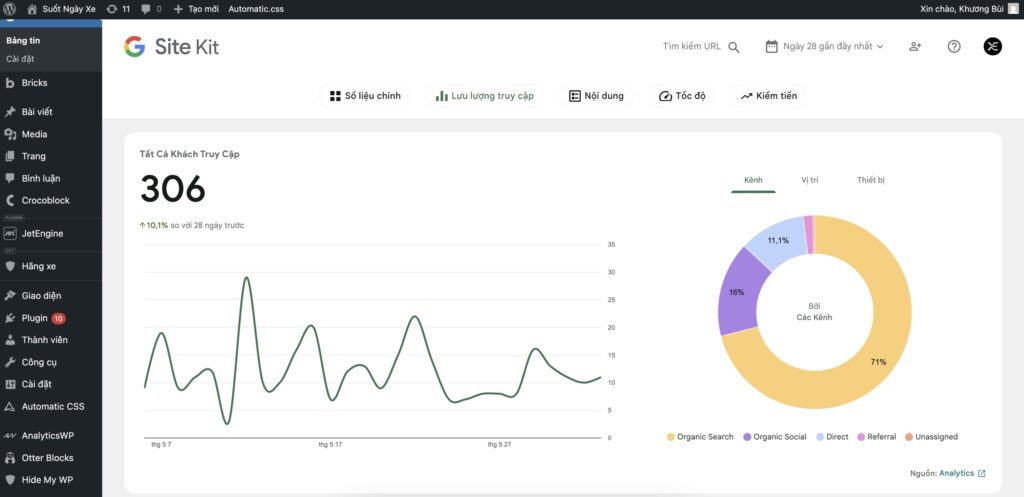Open comments bubble in admin bar
Image resolution: width=1024 pixels, height=497 pixels.
pyautogui.click(x=151, y=9)
